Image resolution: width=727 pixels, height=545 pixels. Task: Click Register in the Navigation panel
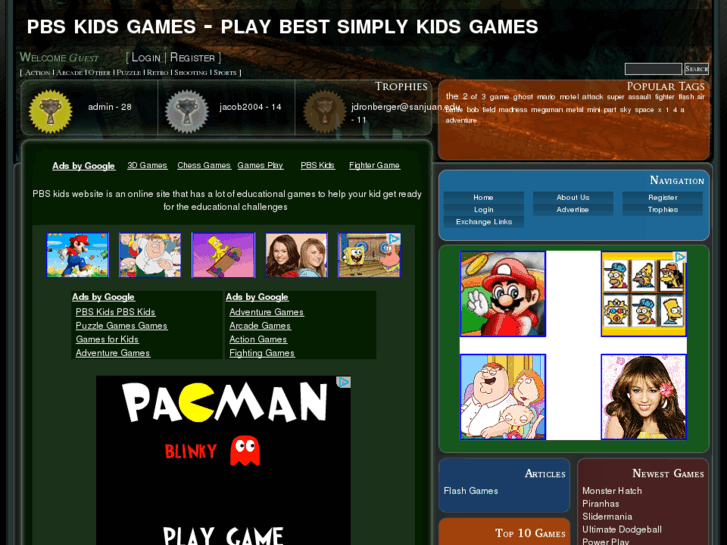tap(663, 197)
